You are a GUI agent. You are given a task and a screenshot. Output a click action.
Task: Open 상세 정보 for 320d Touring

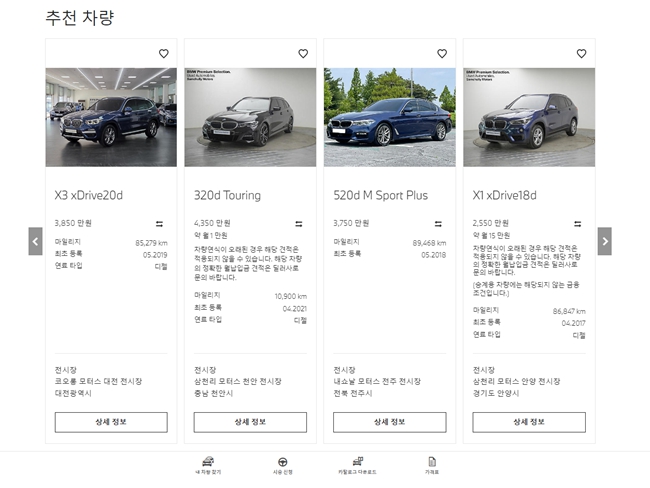pyautogui.click(x=250, y=422)
